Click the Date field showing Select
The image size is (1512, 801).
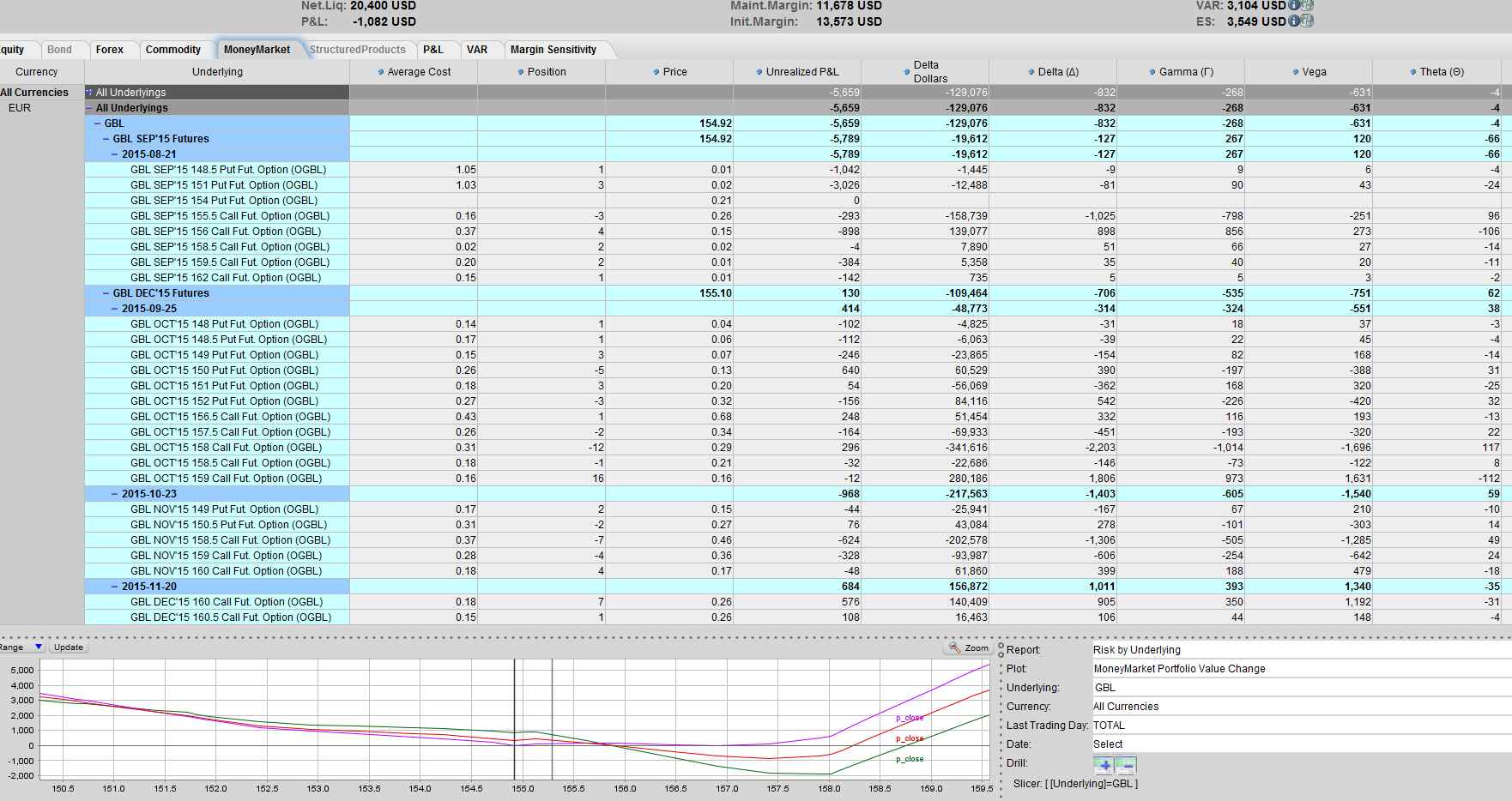[x=1301, y=744]
